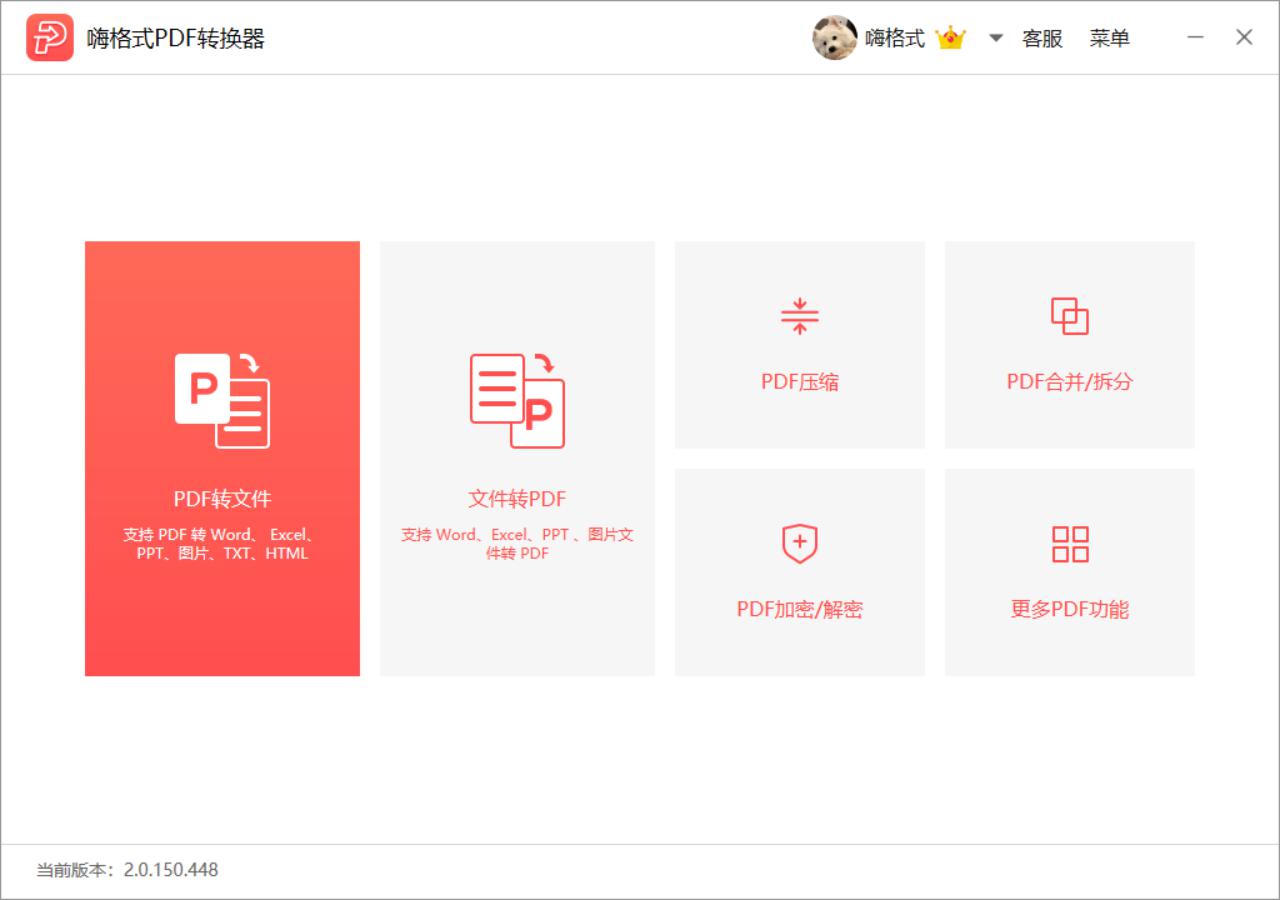Open the 文件转PDF converter icon
Screen dimensions: 1280x900
517,400
